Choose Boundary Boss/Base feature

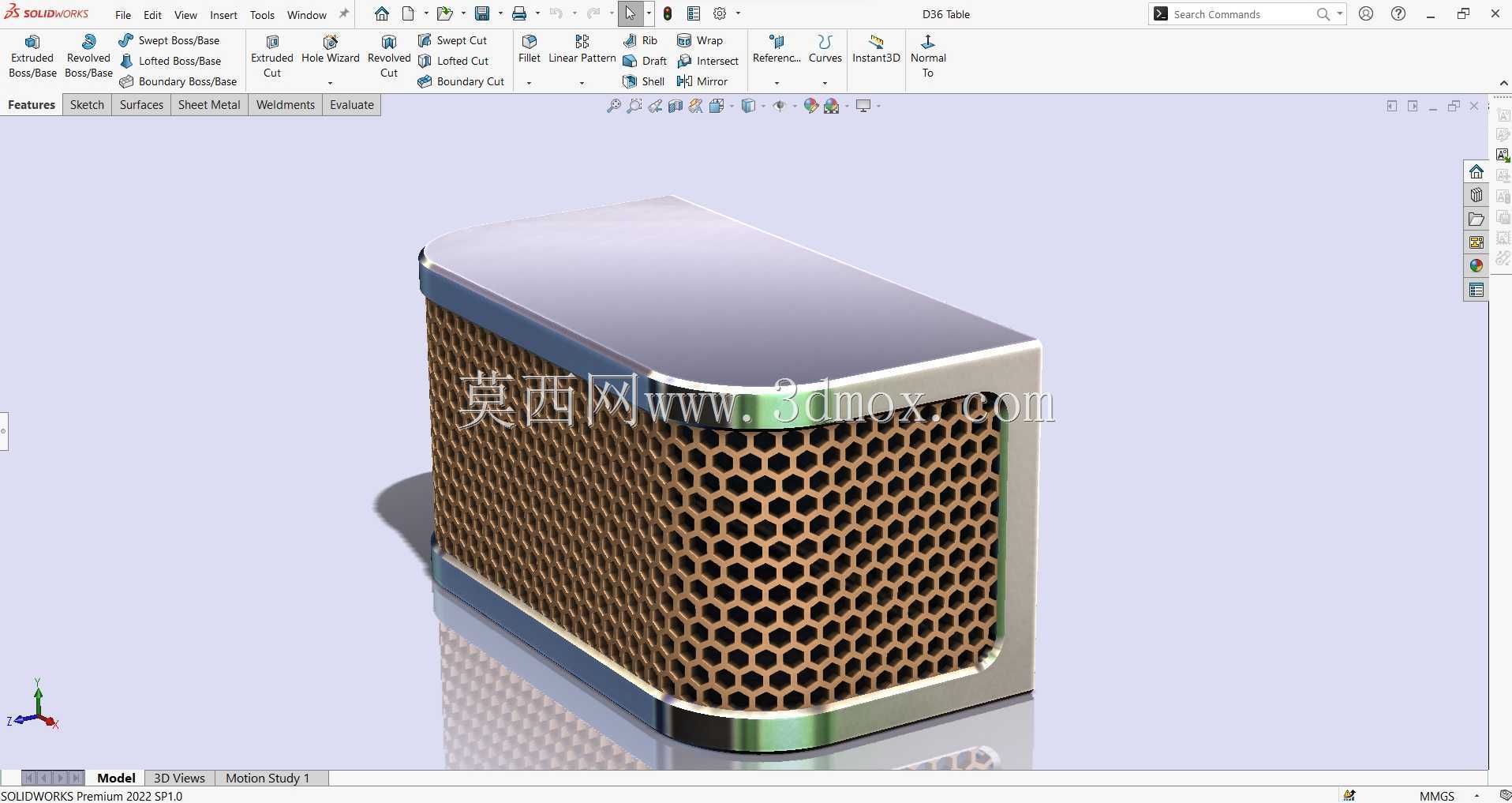click(178, 81)
